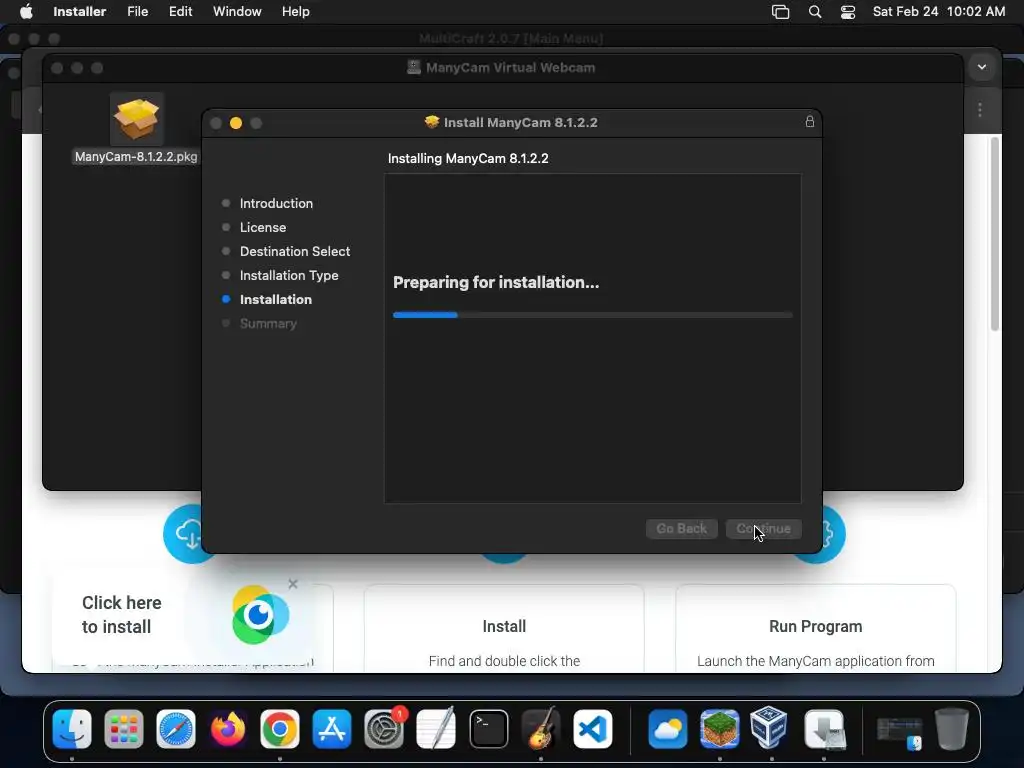Viewport: 1024px width, 768px height.
Task: Open the Help menu
Action: [x=295, y=12]
